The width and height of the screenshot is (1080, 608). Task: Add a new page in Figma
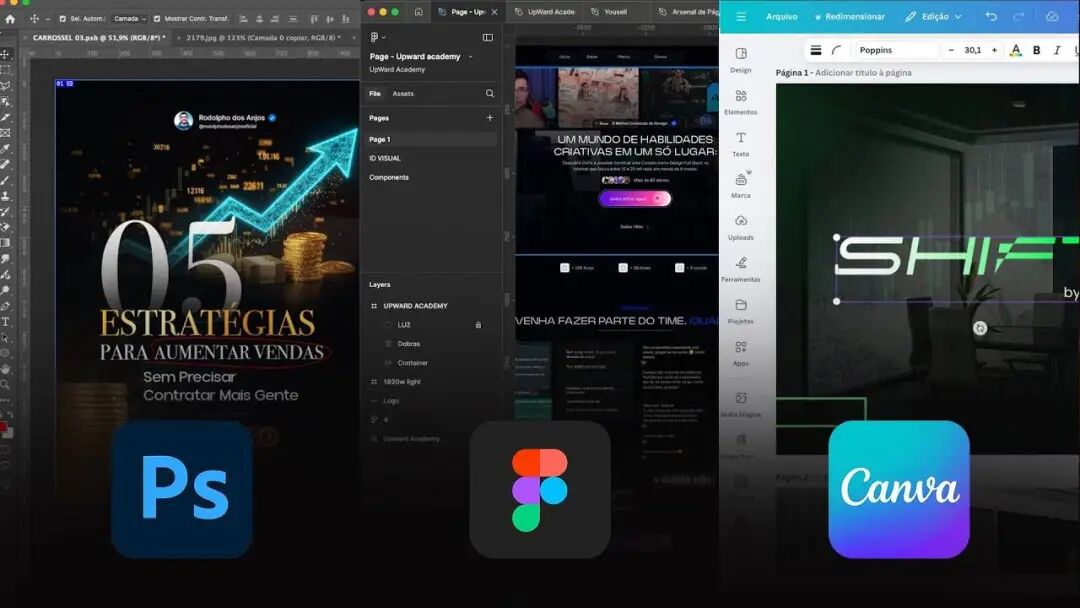(x=490, y=118)
